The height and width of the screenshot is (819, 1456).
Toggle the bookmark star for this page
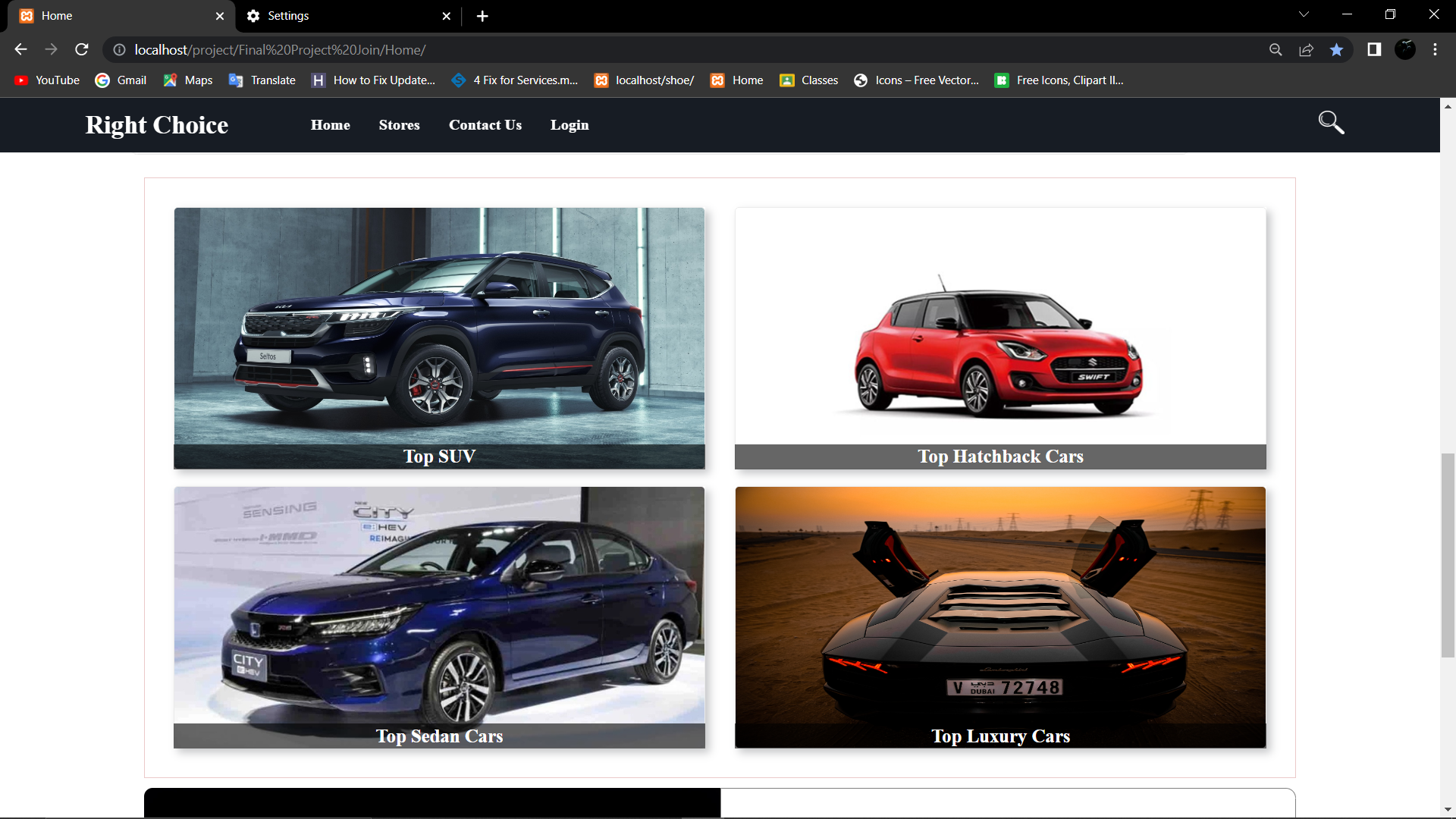tap(1337, 49)
